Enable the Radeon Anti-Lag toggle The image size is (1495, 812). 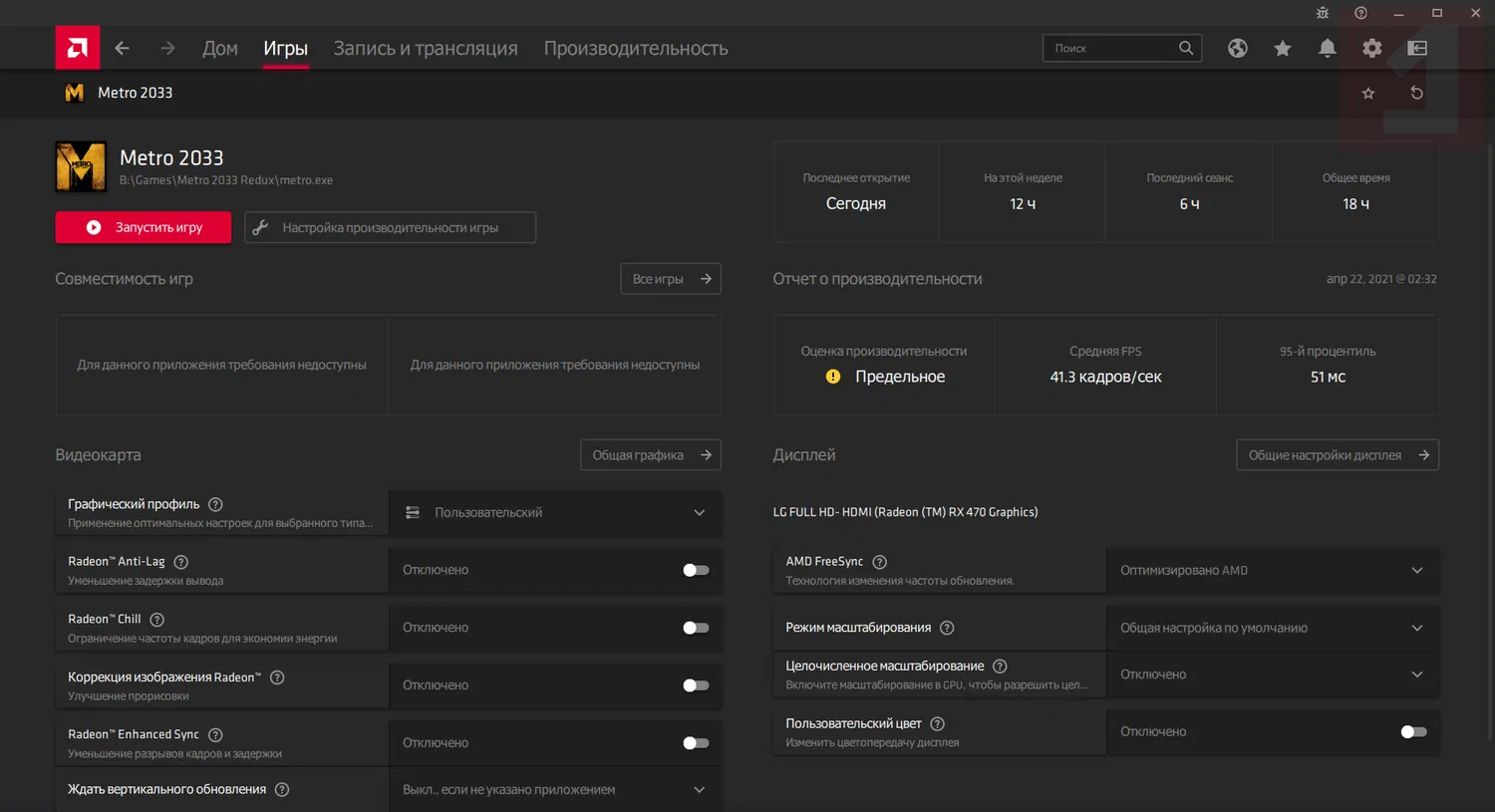tap(696, 570)
